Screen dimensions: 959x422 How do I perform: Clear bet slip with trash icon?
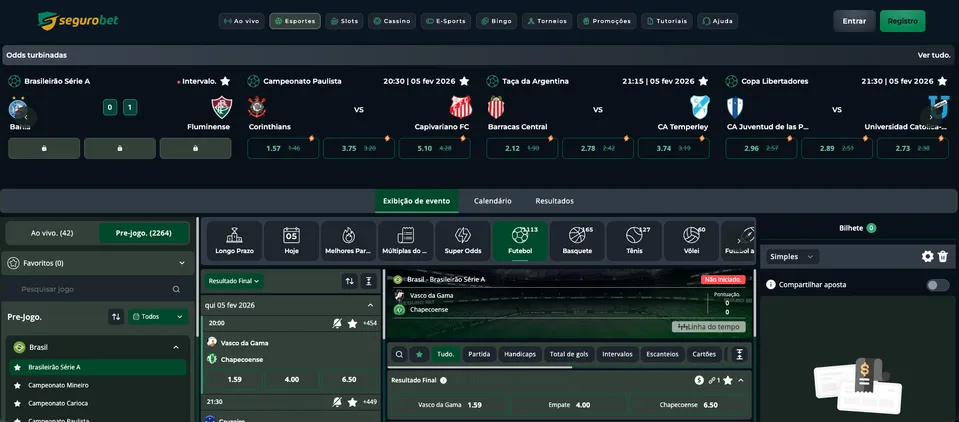coord(943,257)
